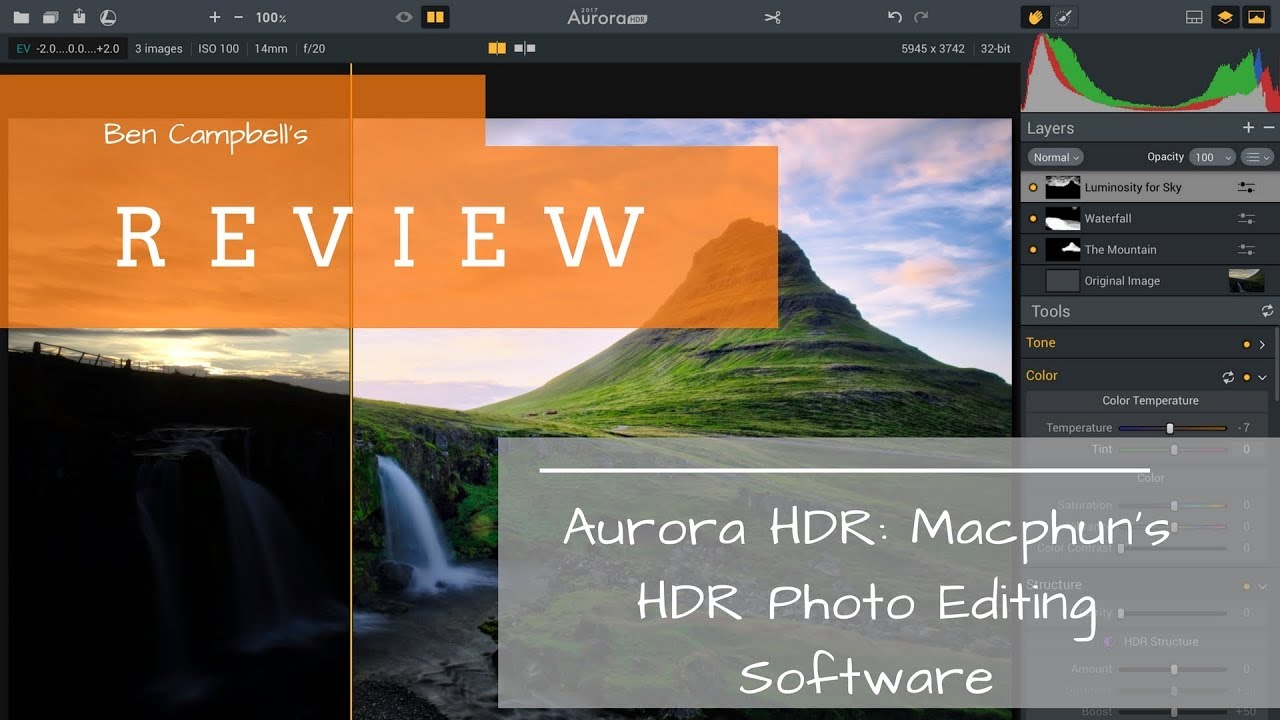Collapse the Color section chevron

coord(1262,377)
